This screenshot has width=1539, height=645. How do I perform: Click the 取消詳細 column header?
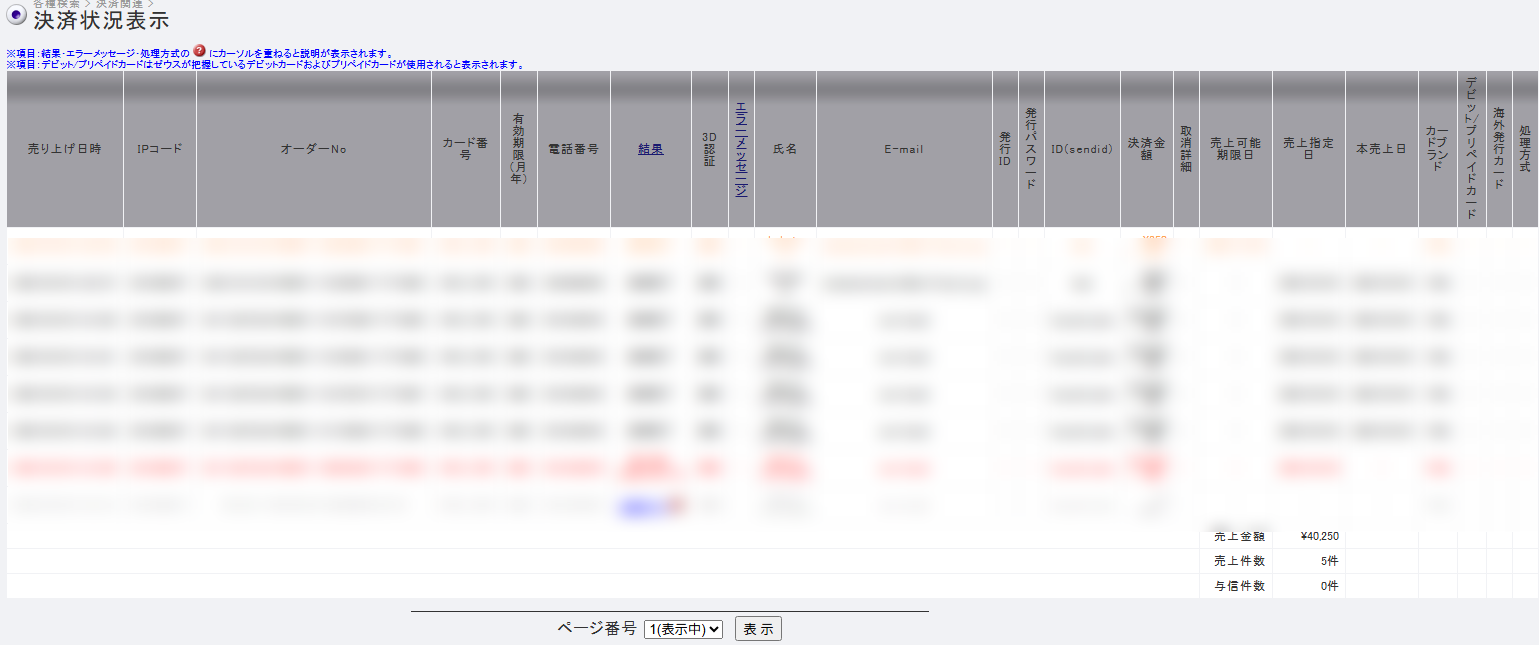1186,149
